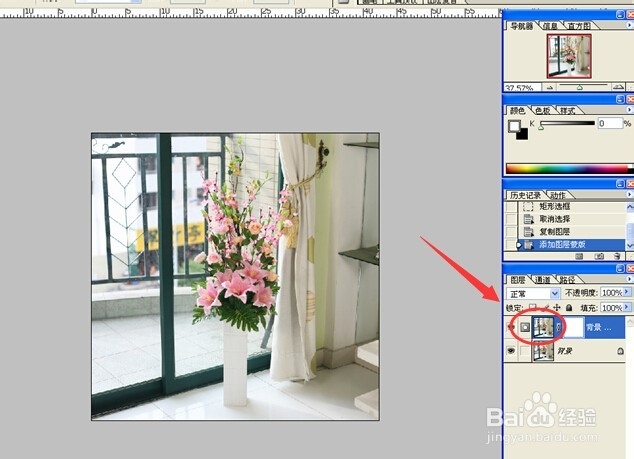The width and height of the screenshot is (634, 459).
Task: Click the mask indicator icon on 背景 copy layer
Action: tap(525, 327)
